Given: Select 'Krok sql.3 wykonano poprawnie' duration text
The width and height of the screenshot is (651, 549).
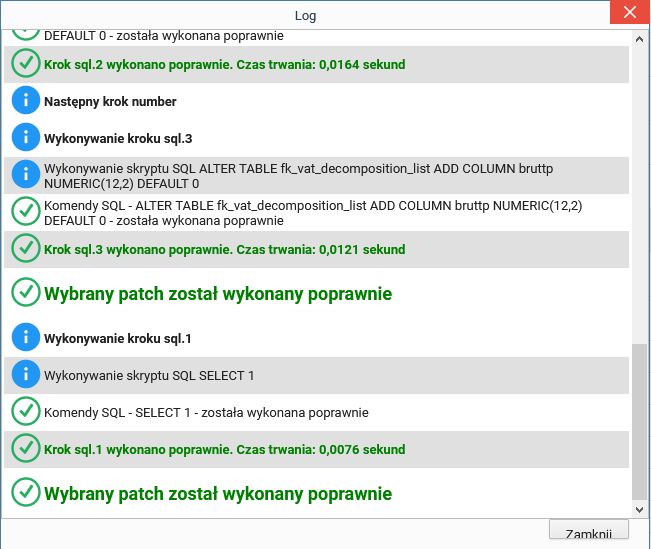Looking at the screenshot, I should click(225, 250).
